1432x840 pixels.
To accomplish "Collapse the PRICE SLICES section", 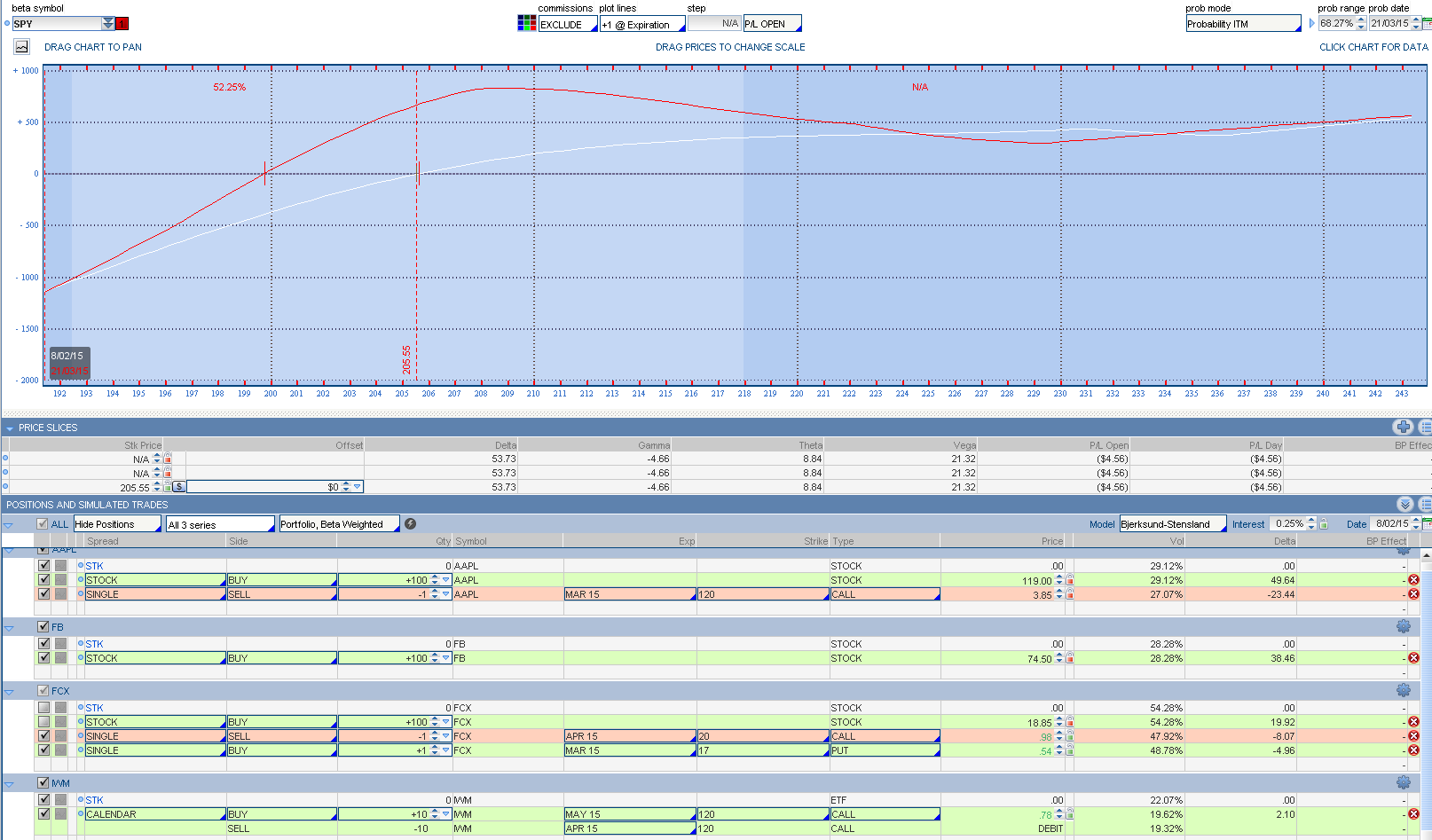I will [x=10, y=428].
